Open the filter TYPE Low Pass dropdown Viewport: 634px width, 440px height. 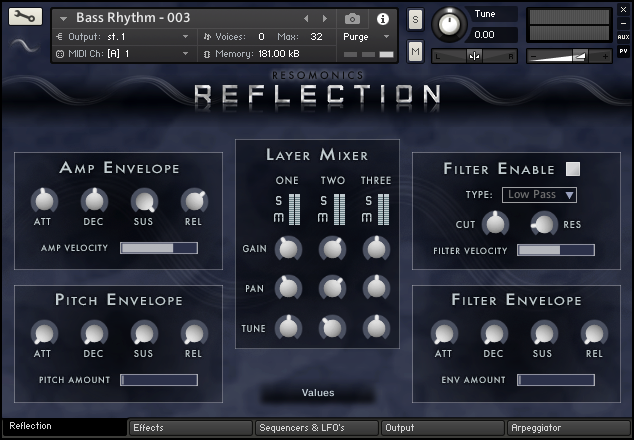click(x=539, y=195)
